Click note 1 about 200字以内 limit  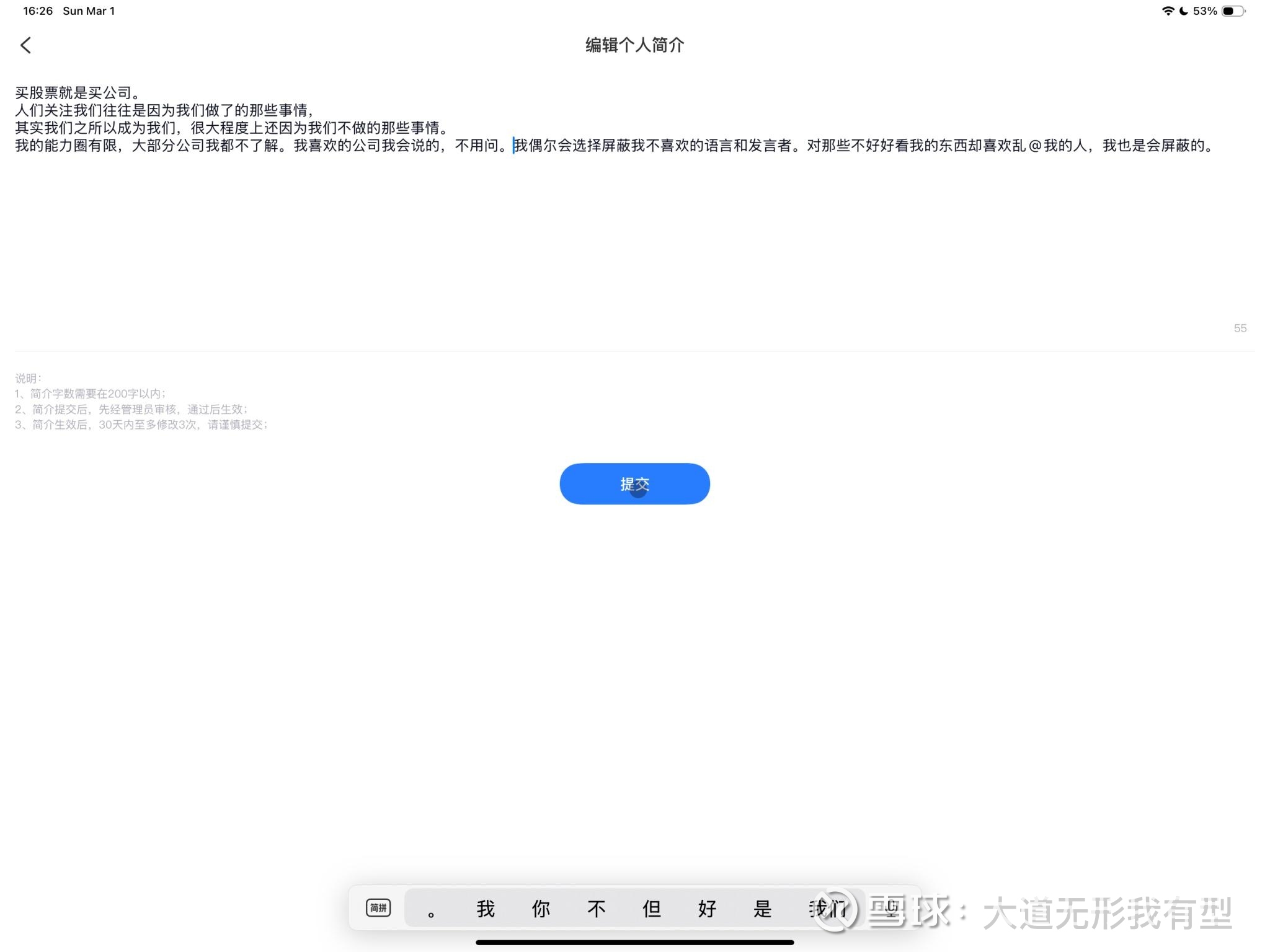pos(91,394)
